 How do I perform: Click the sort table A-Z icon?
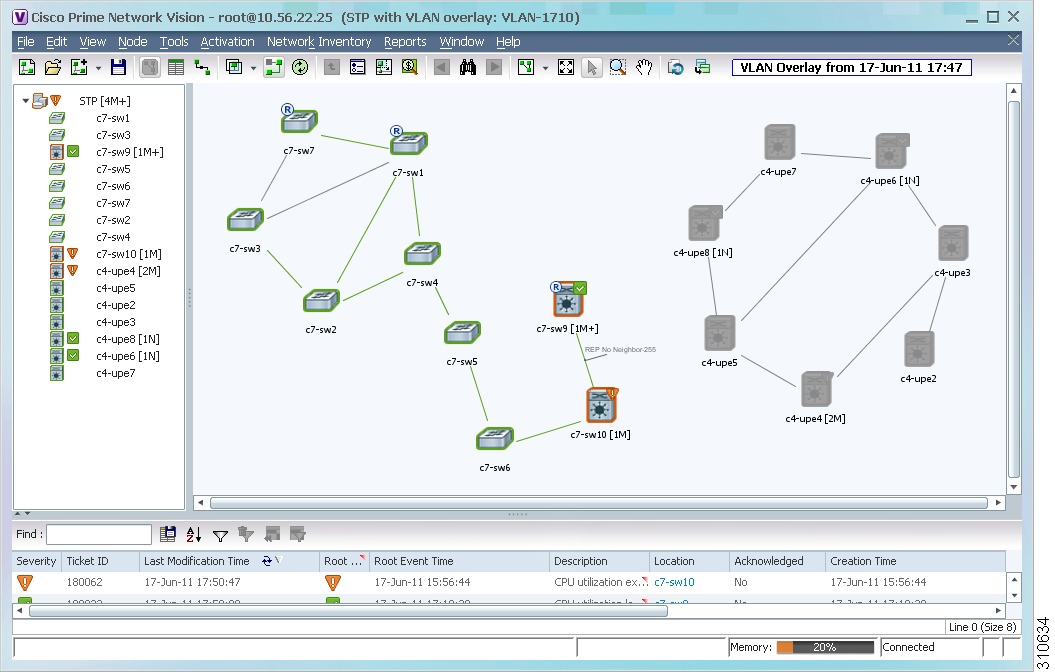(194, 534)
